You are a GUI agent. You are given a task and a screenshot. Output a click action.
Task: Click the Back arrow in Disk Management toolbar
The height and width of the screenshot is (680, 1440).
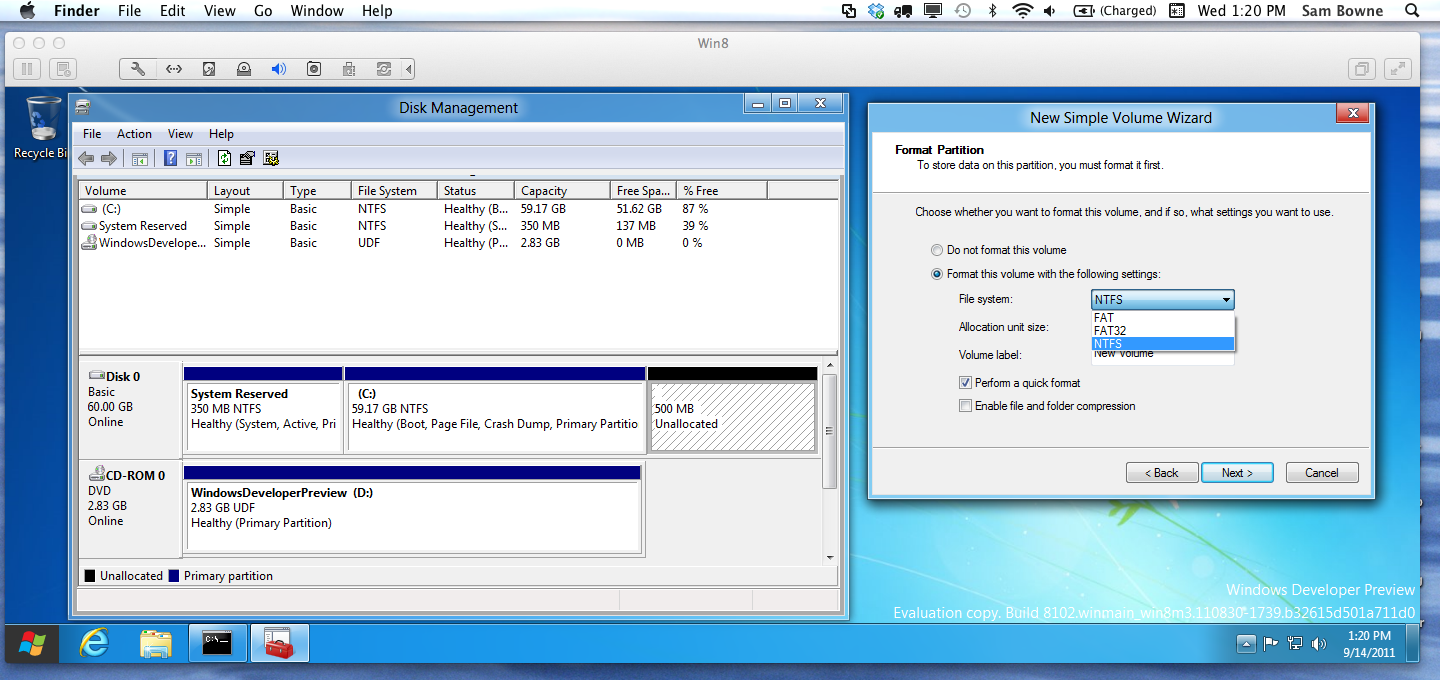86,158
